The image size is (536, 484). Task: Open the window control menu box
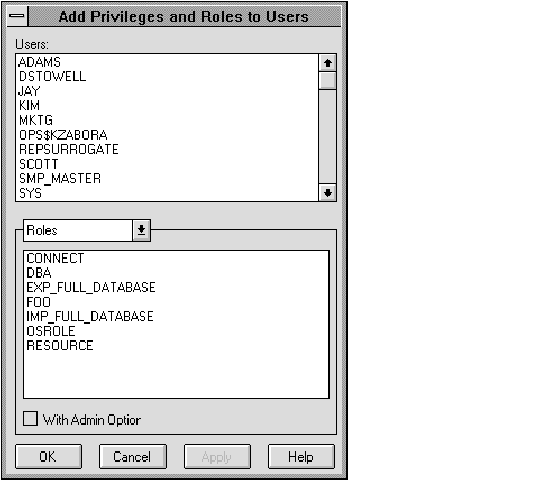(17, 16)
